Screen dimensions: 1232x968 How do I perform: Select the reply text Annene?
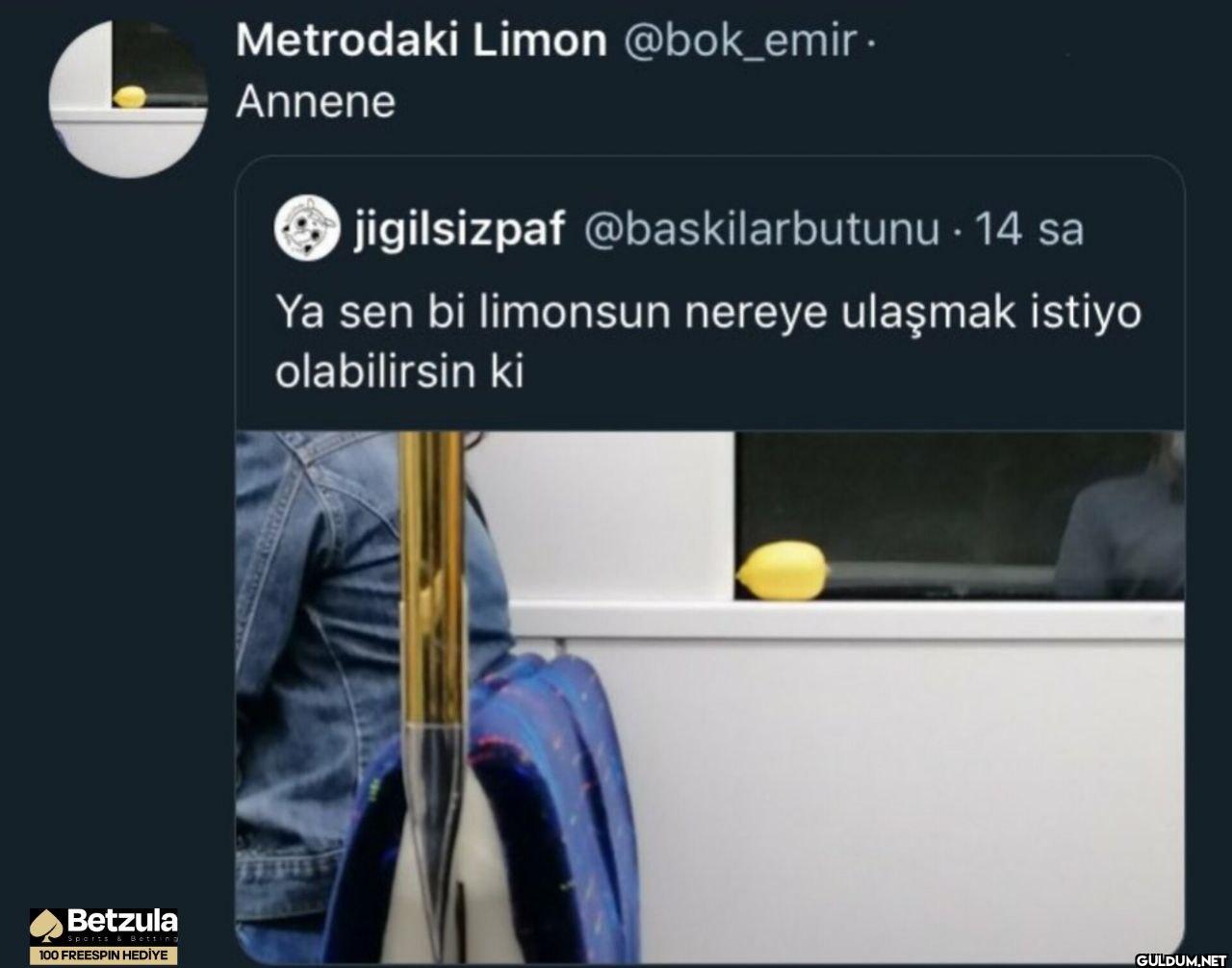pyautogui.click(x=316, y=101)
